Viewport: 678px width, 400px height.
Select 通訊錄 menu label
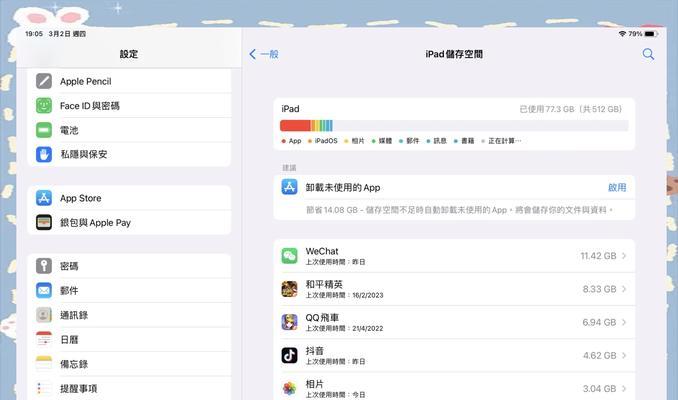tap(74, 315)
